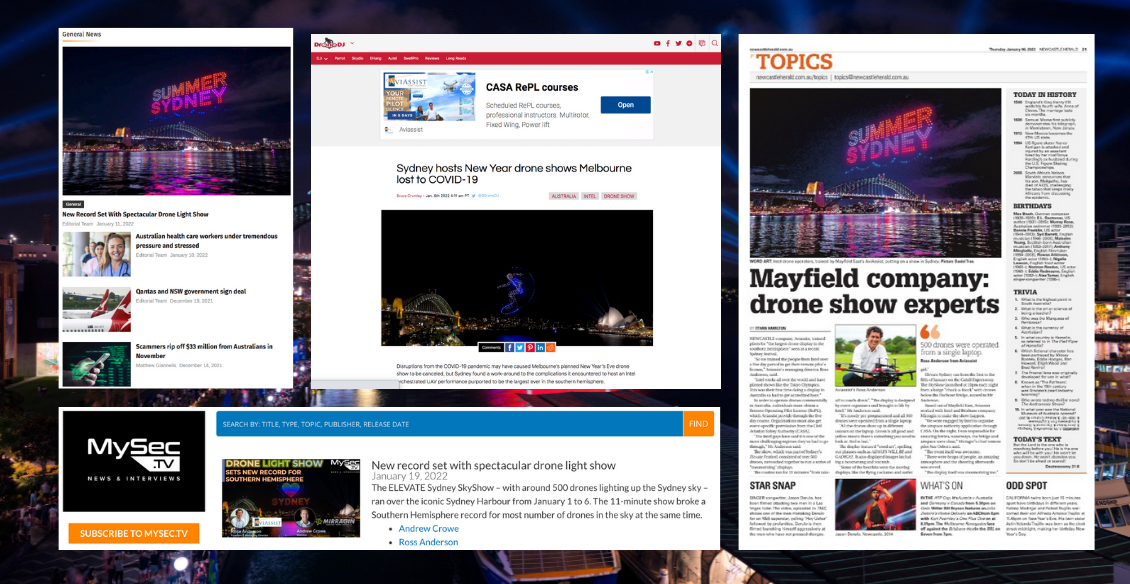Click the TRIVIA heading in the newspaper

(1028, 293)
